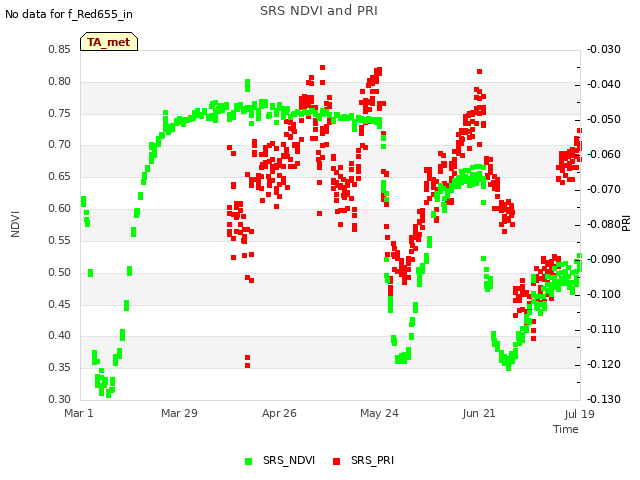Viewport: 640px width, 480px height.
Task: Click the 0.75 NDVI axis value
Action: 60,113
